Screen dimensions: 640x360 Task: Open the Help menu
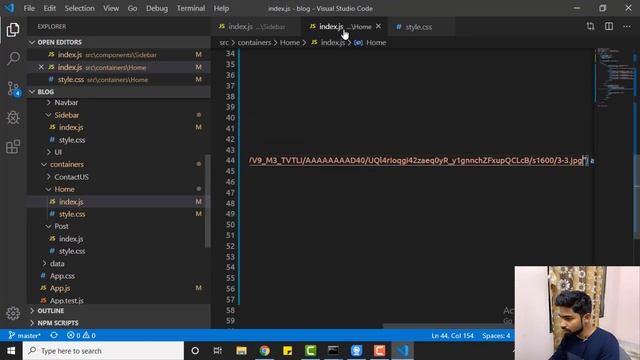(x=221, y=8)
